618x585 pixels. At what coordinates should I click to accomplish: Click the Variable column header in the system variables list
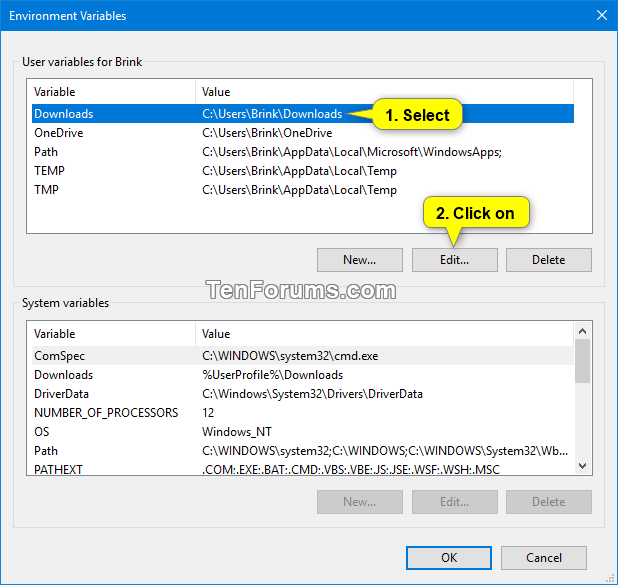[x=114, y=334]
